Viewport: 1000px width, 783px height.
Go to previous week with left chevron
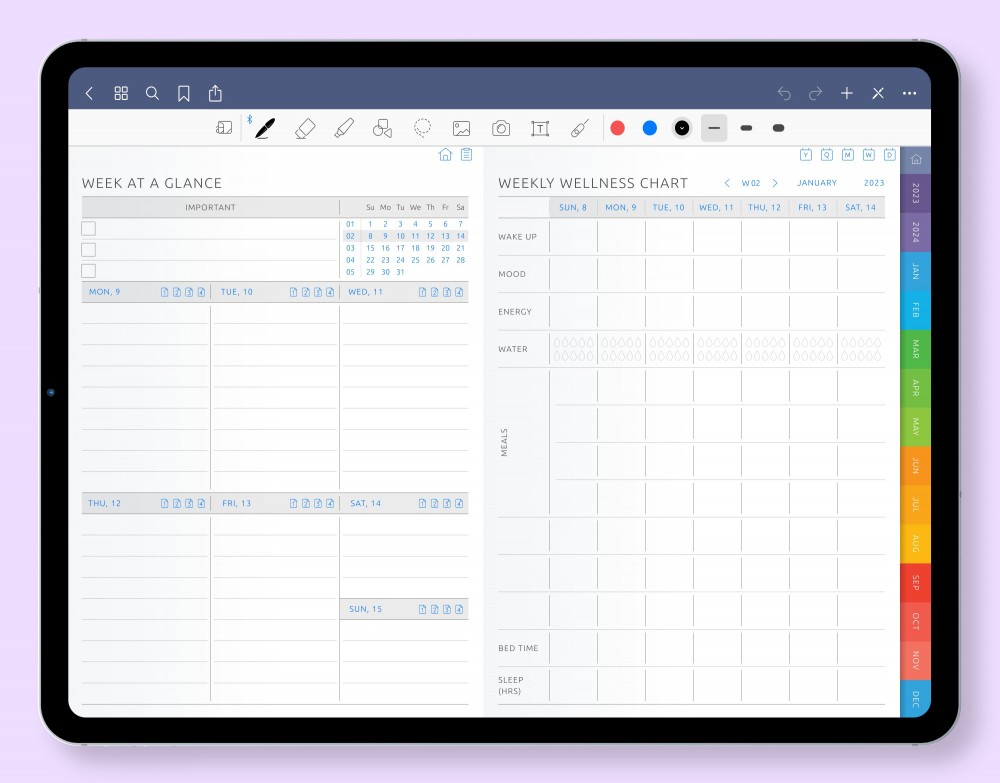point(727,183)
